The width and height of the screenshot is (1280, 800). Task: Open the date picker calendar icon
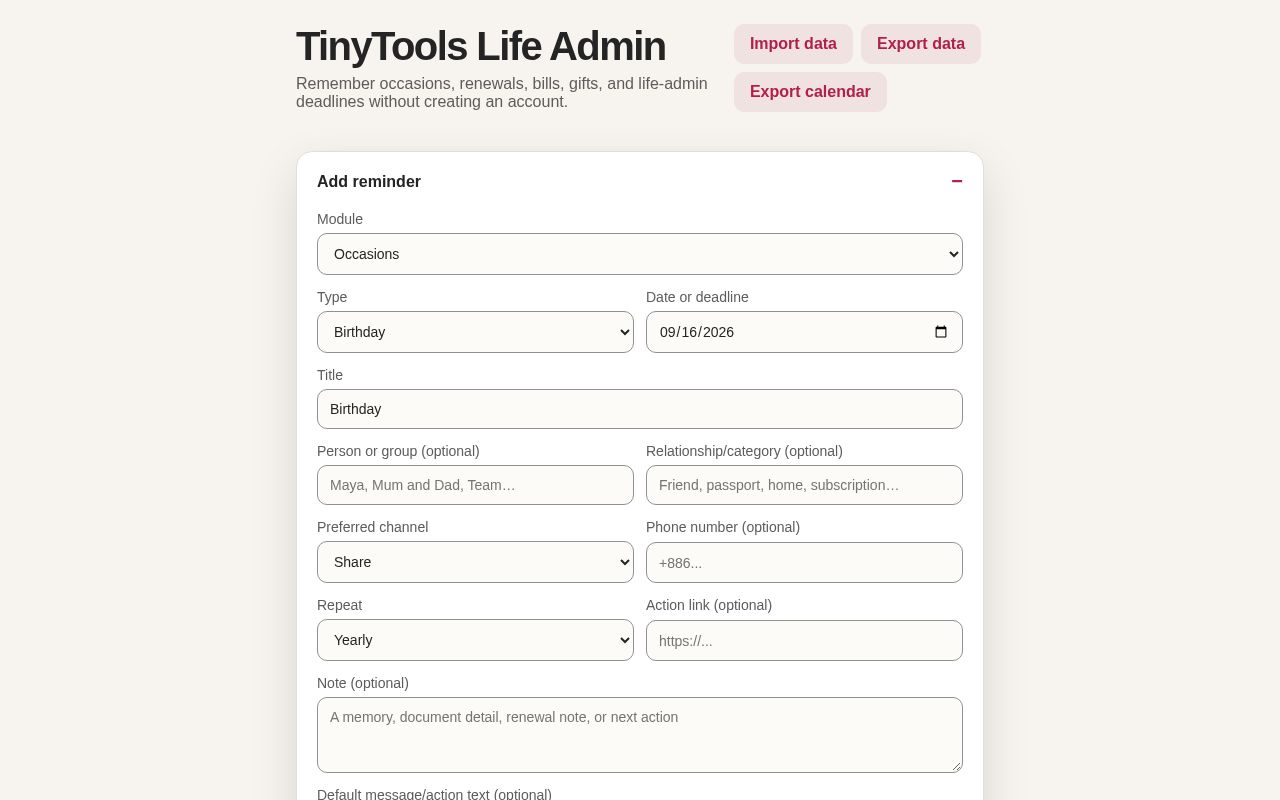click(940, 332)
